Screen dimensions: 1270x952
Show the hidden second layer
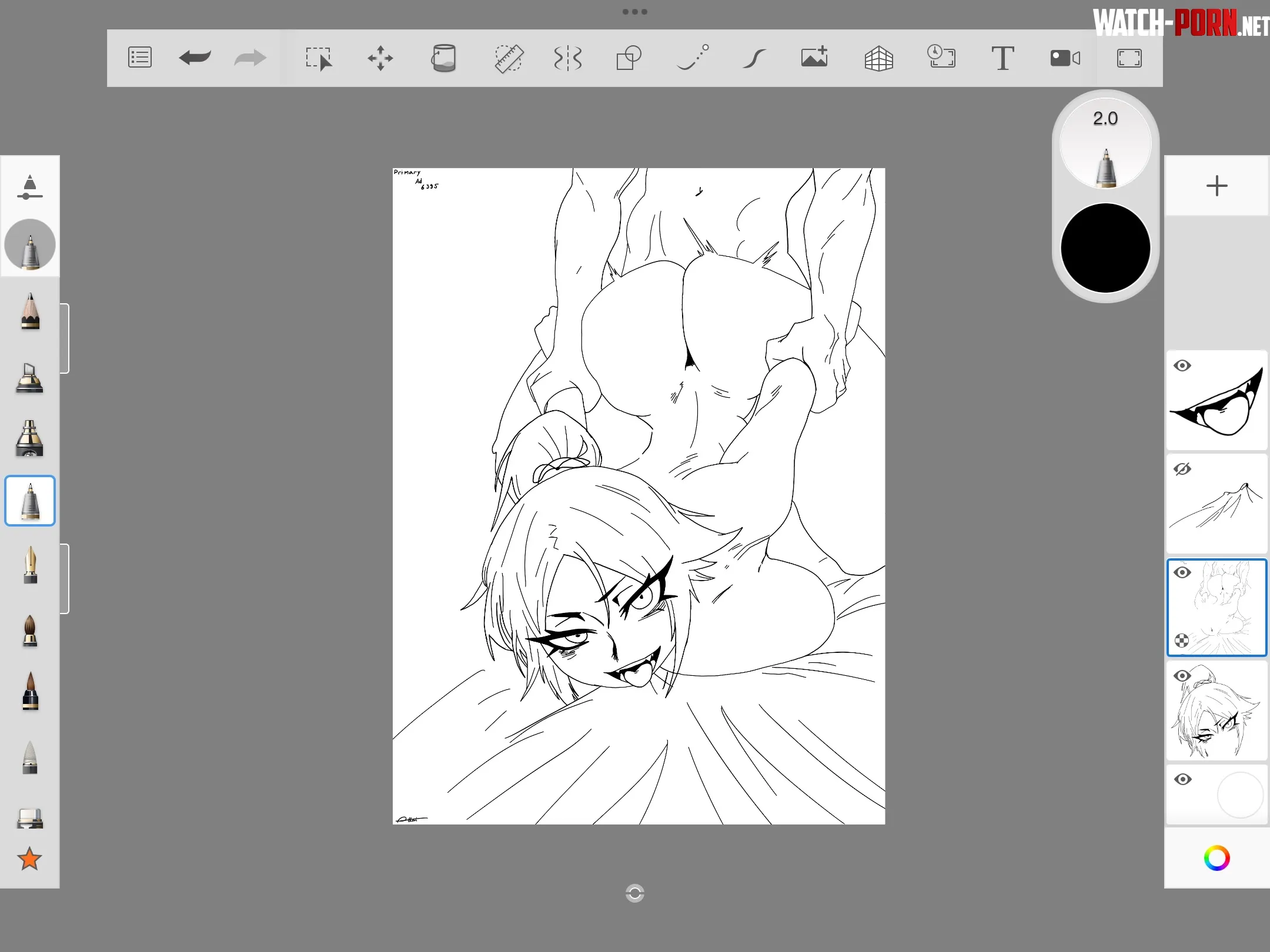[x=1182, y=469]
